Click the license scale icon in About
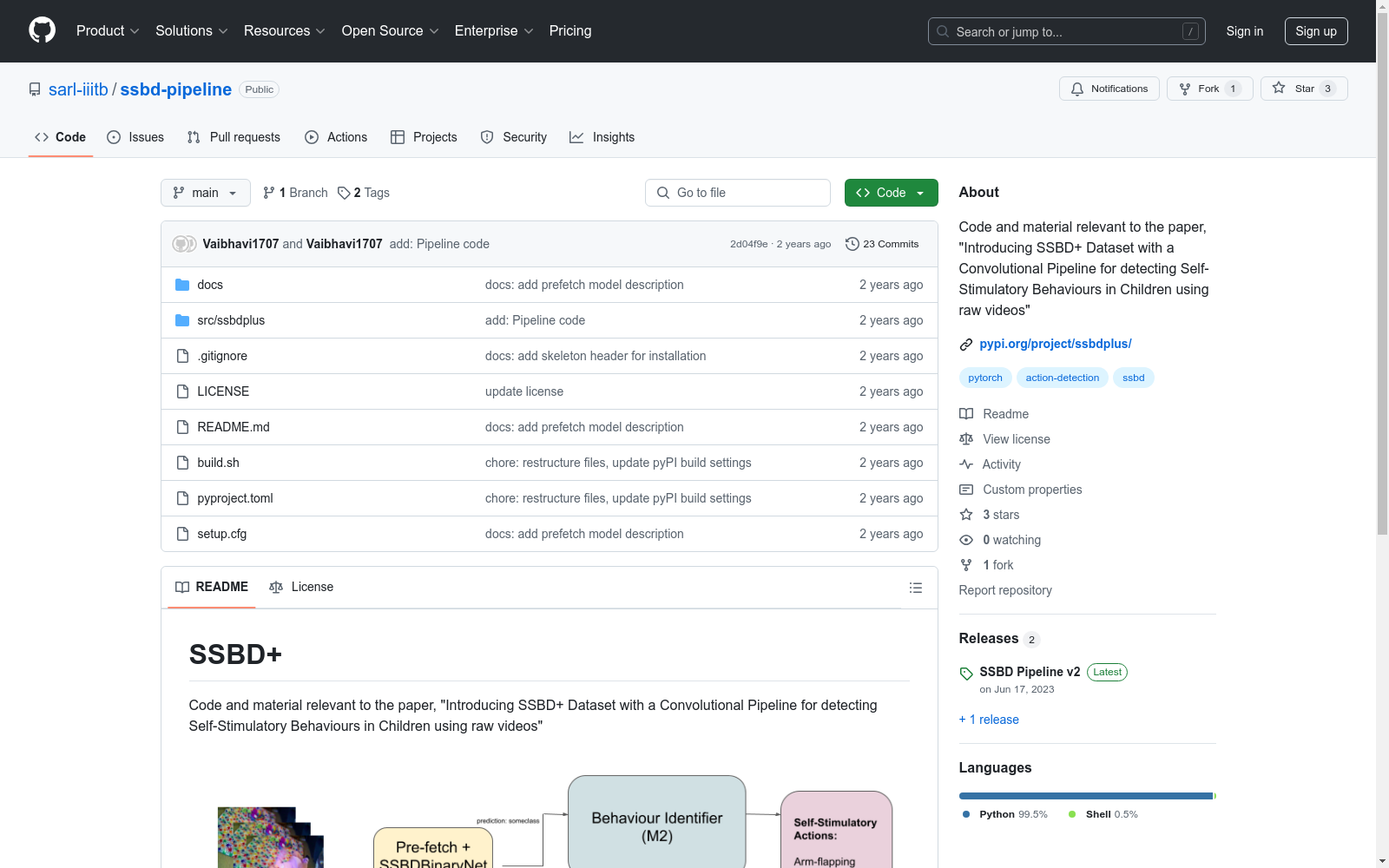 (x=966, y=439)
